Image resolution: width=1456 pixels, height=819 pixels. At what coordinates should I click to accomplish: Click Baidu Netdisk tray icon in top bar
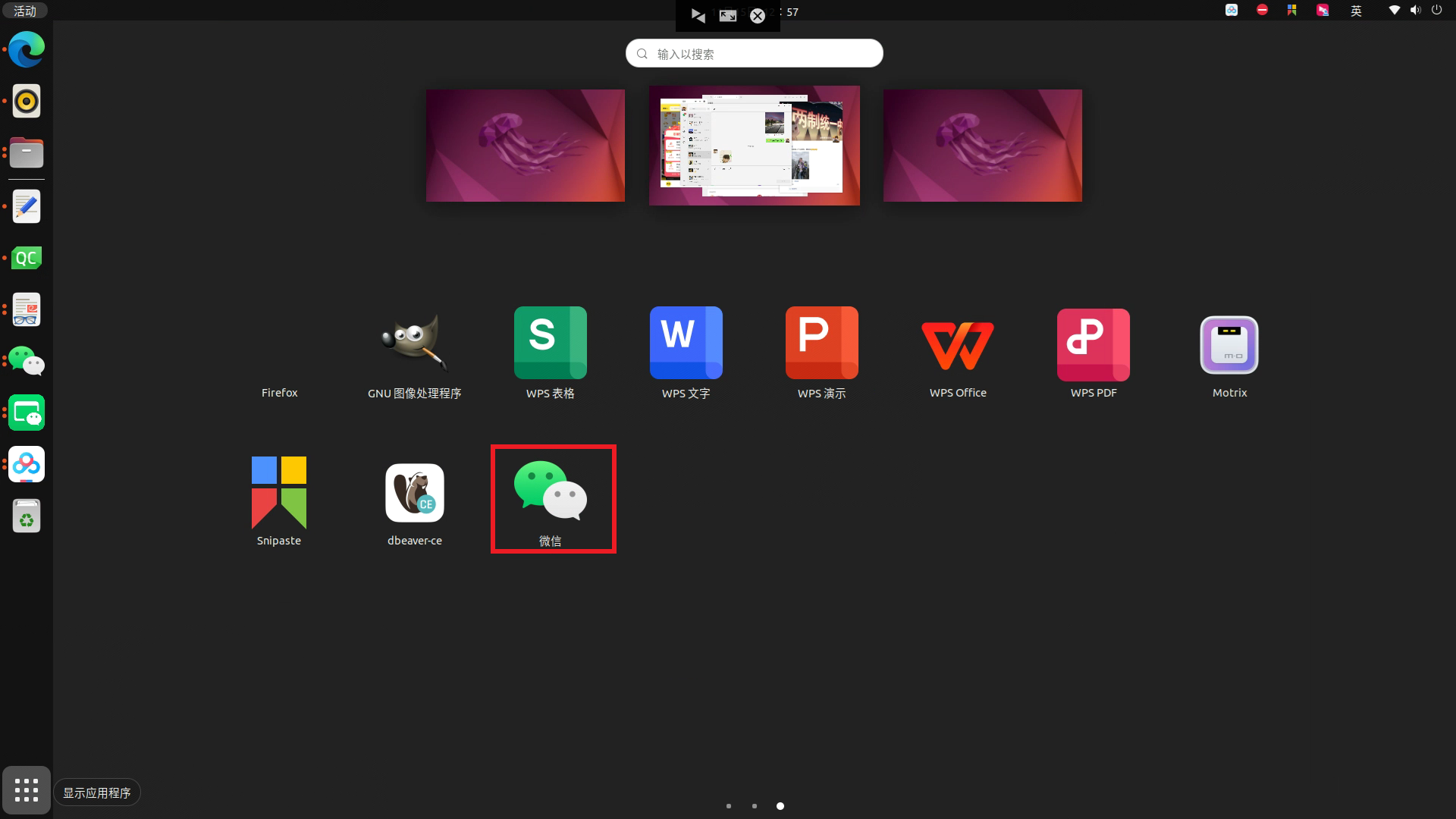pyautogui.click(x=1232, y=10)
